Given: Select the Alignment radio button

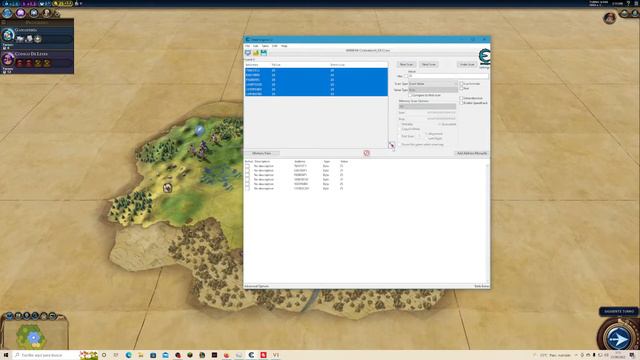Looking at the screenshot, I should (x=426, y=134).
